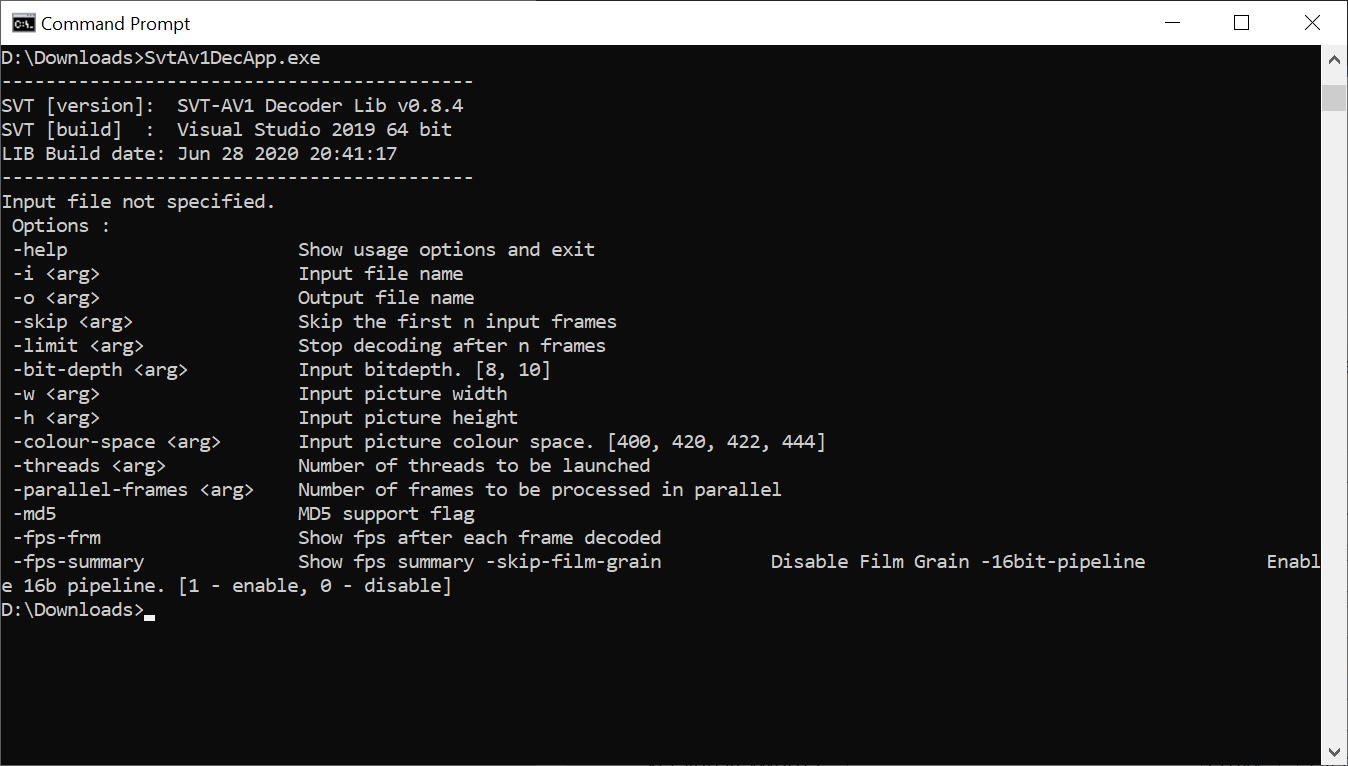
Task: Click the scrollbar down arrow
Action: tap(1334, 752)
